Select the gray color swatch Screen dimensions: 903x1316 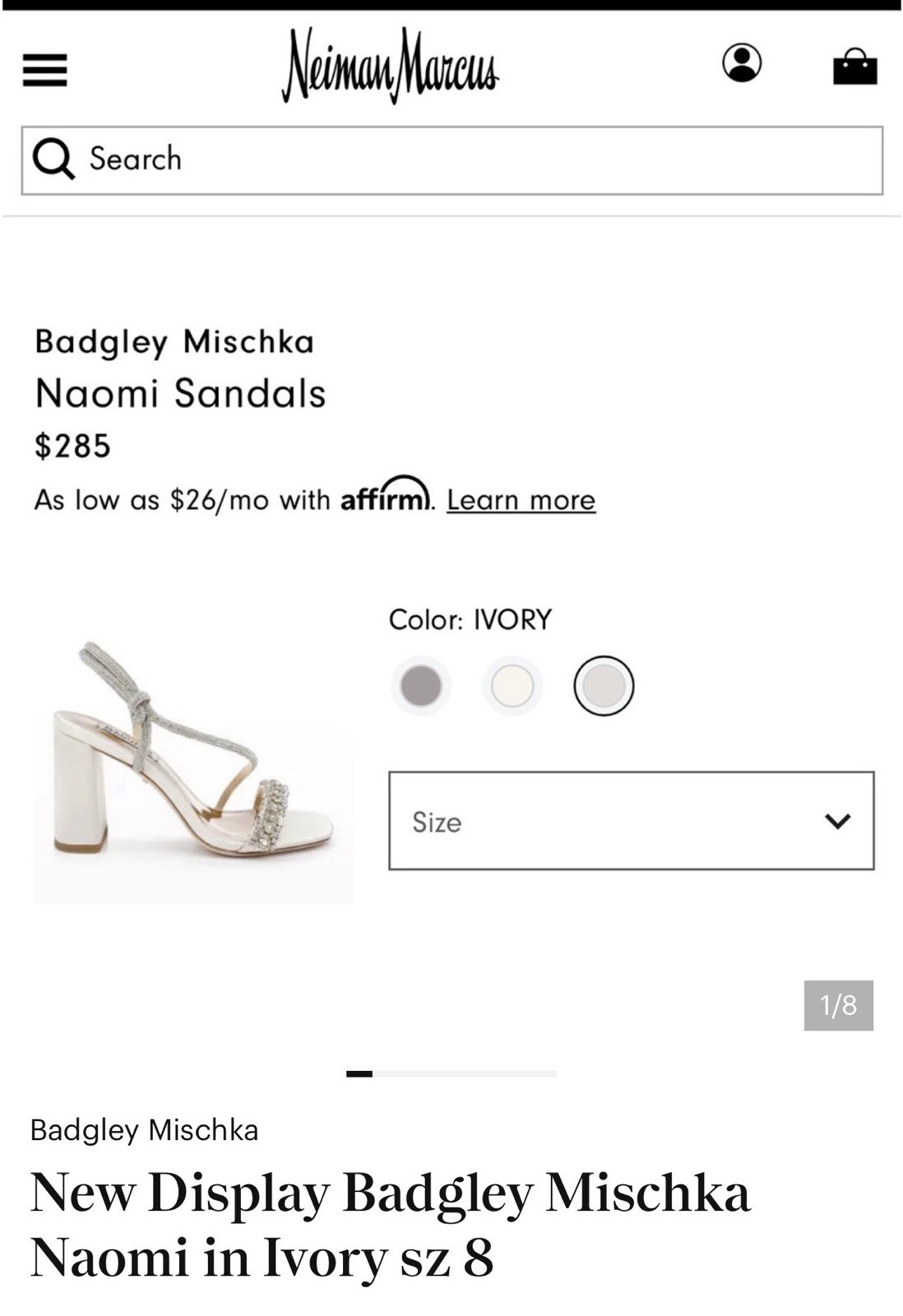421,685
